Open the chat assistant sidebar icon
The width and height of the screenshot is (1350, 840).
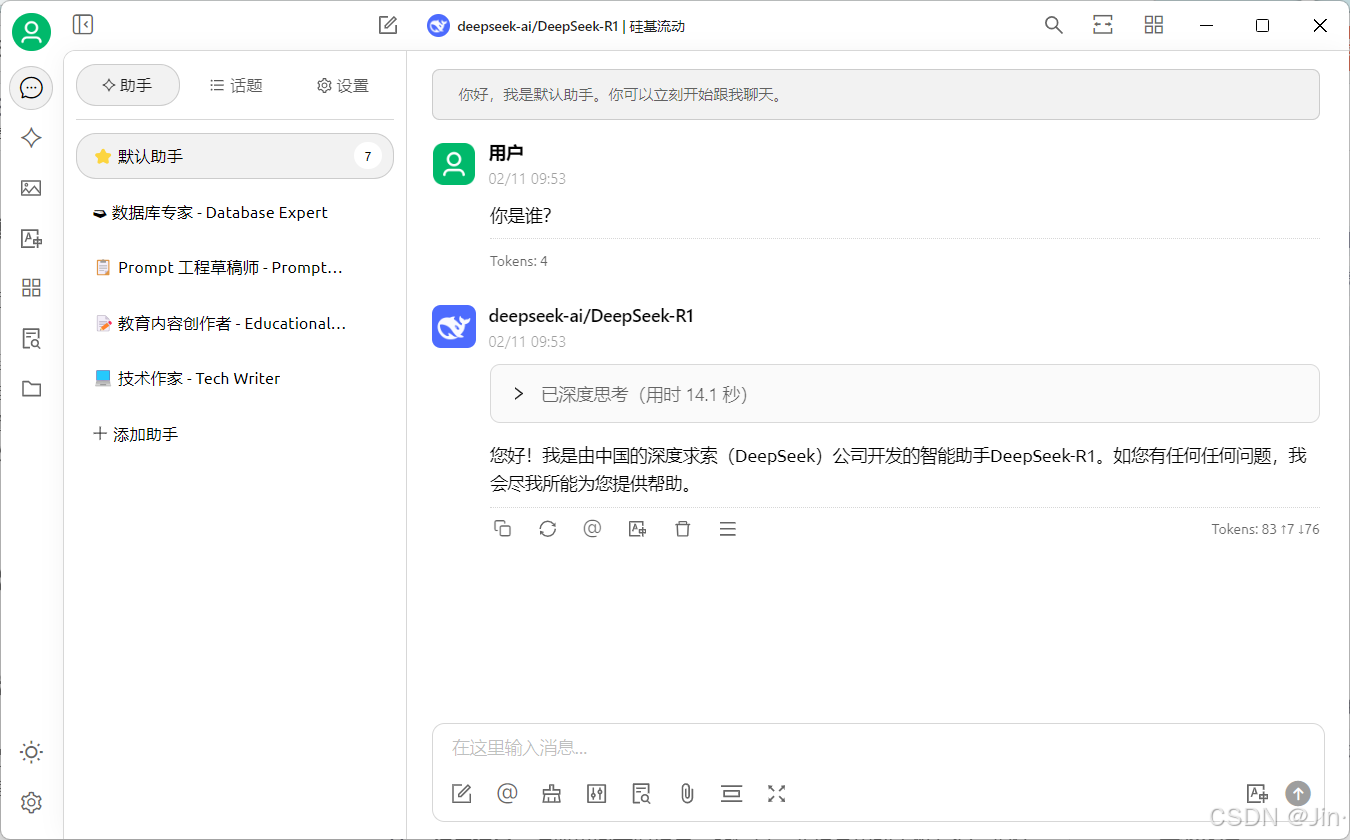point(31,88)
